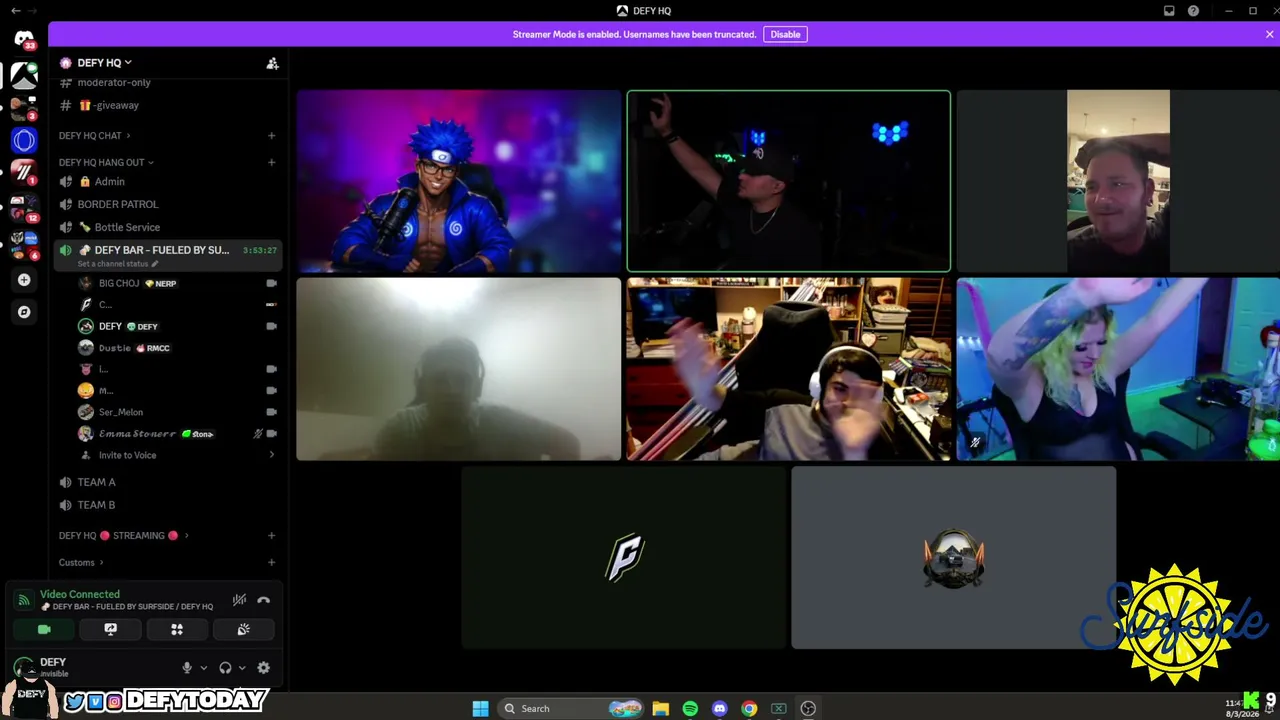Open Discord direct messages home icon

coord(24,38)
